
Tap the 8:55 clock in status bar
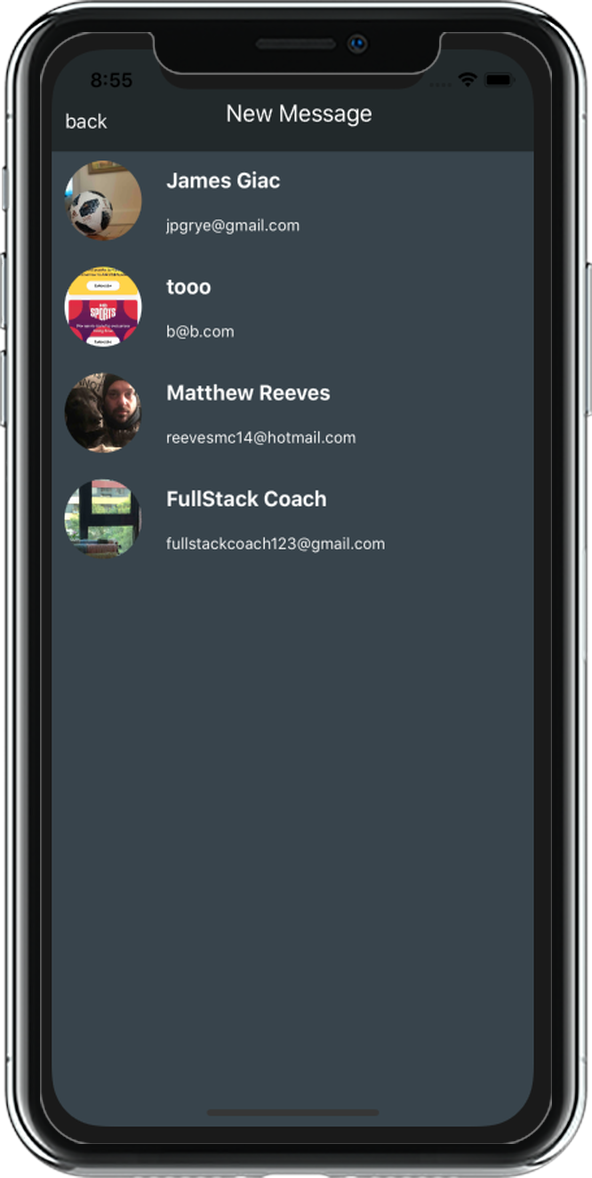111,80
